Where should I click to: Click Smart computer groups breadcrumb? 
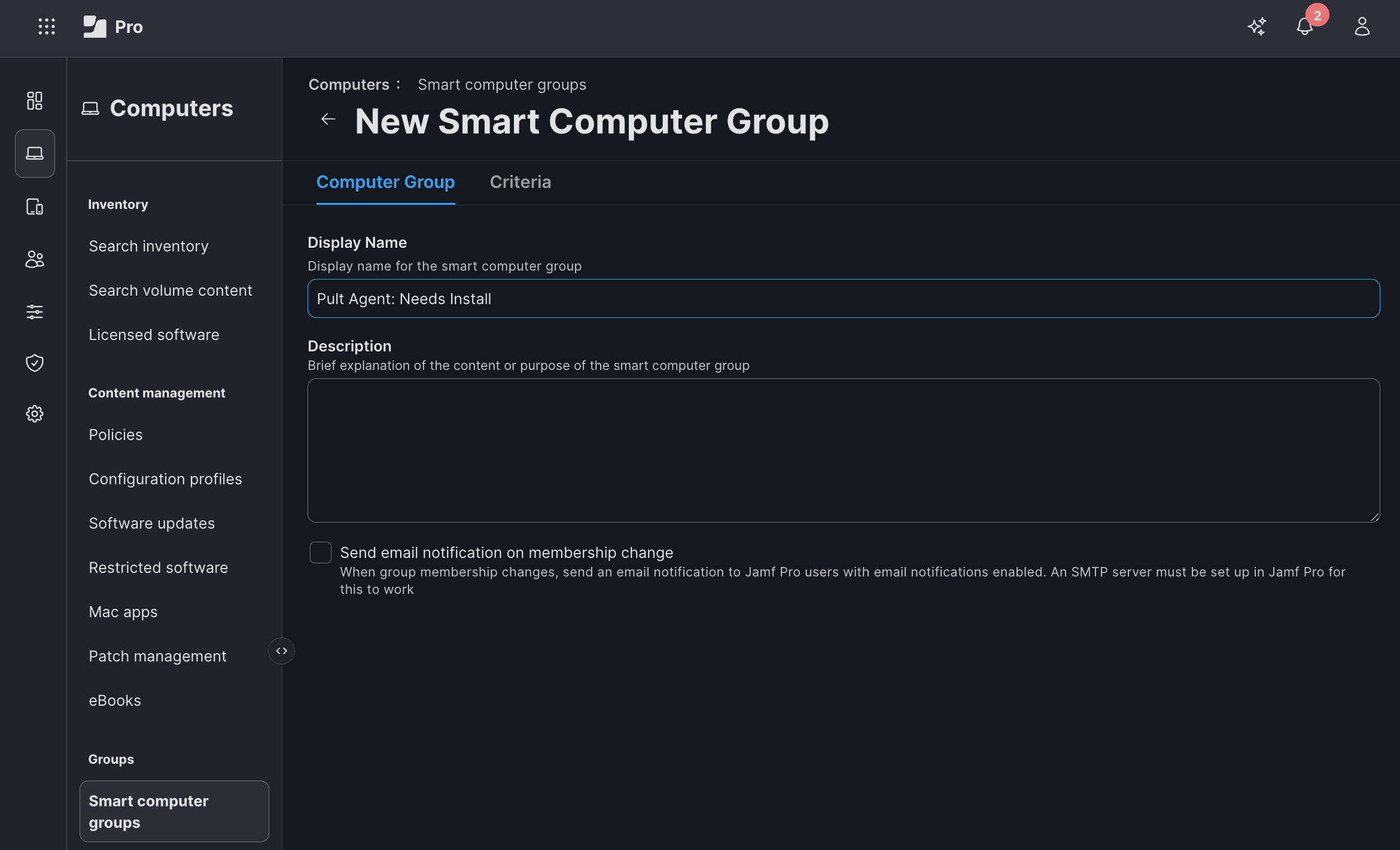pyautogui.click(x=502, y=84)
